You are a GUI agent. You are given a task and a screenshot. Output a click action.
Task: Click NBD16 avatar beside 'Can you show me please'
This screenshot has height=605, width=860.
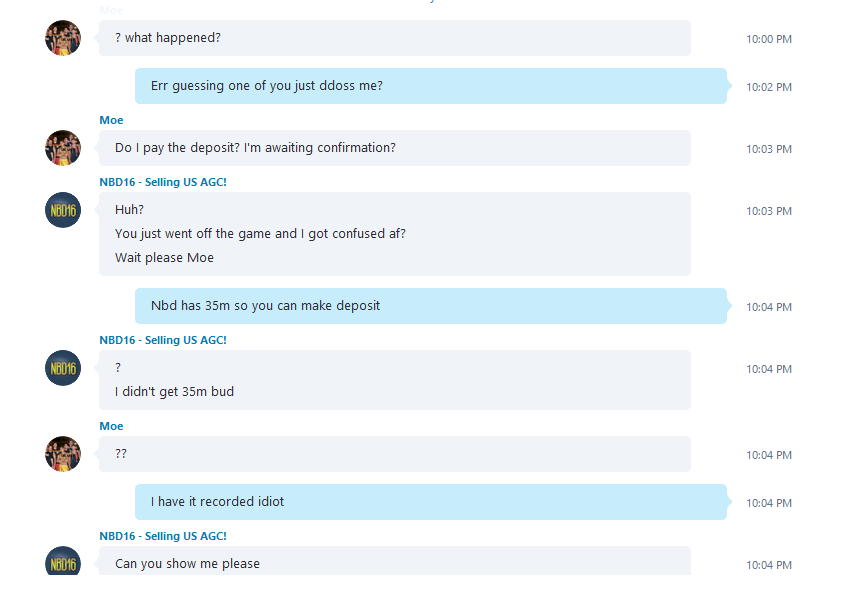(63, 561)
